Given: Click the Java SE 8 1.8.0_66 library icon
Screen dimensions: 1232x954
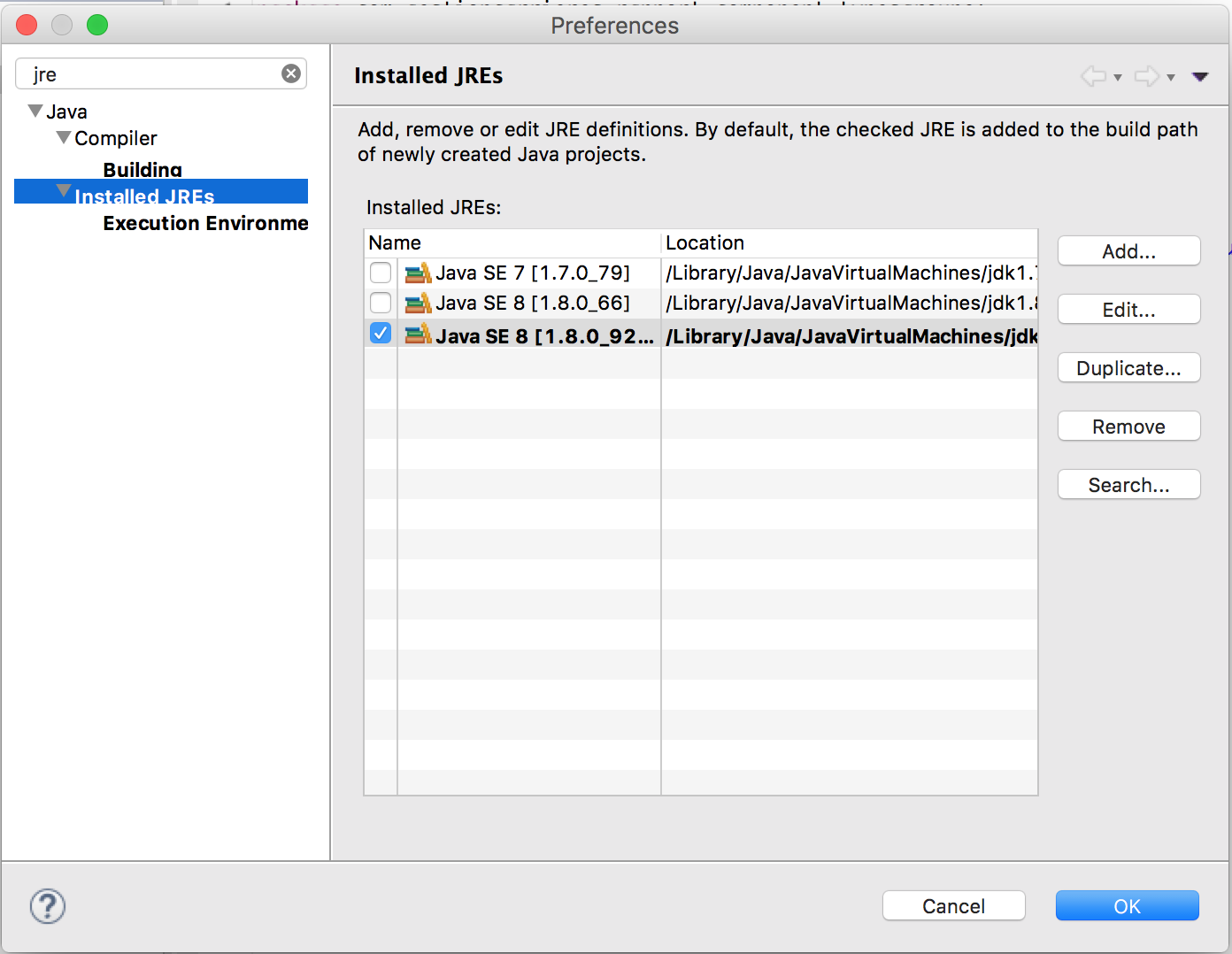Looking at the screenshot, I should (x=418, y=304).
